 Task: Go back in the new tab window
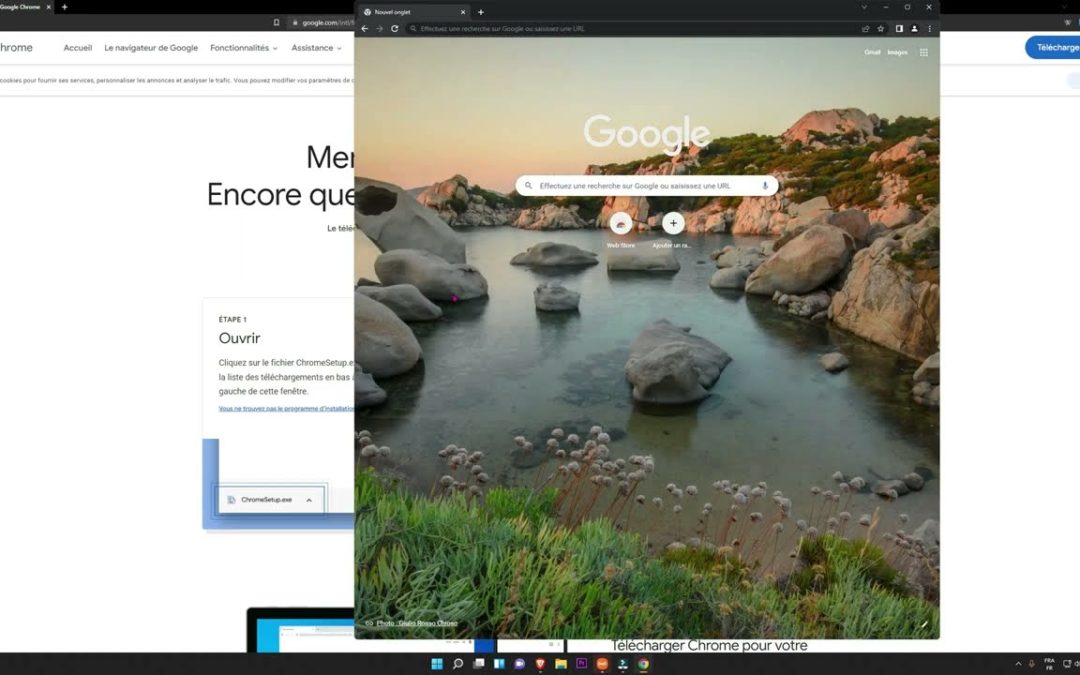(365, 29)
